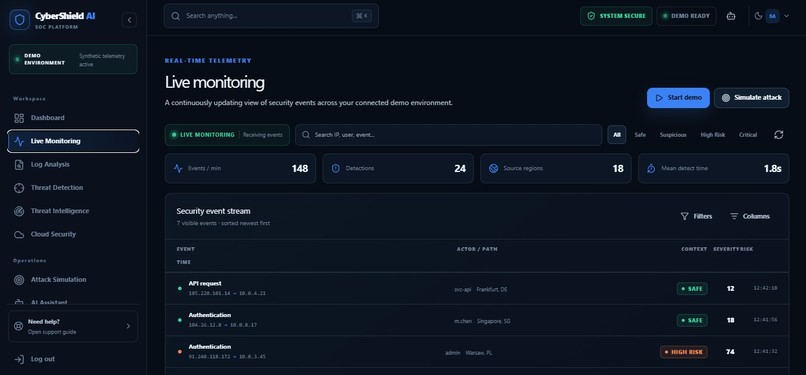This screenshot has width=806, height=375.
Task: Toggle dark mode moon icon
Action: 758,16
